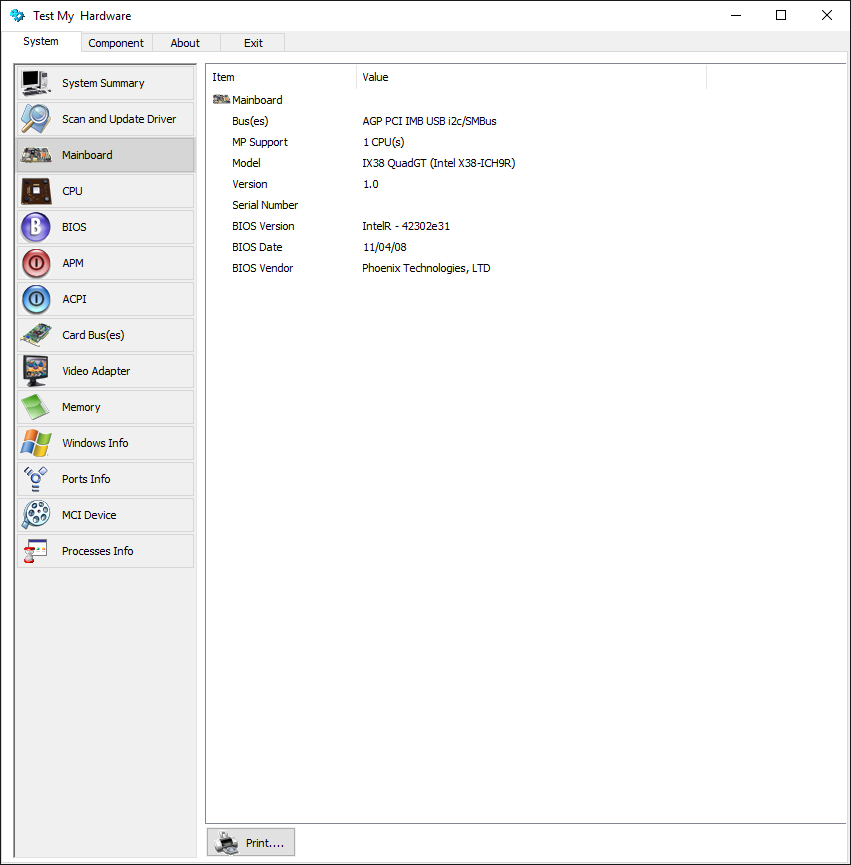Image resolution: width=851 pixels, height=865 pixels.
Task: Open the About tab
Action: 185,43
